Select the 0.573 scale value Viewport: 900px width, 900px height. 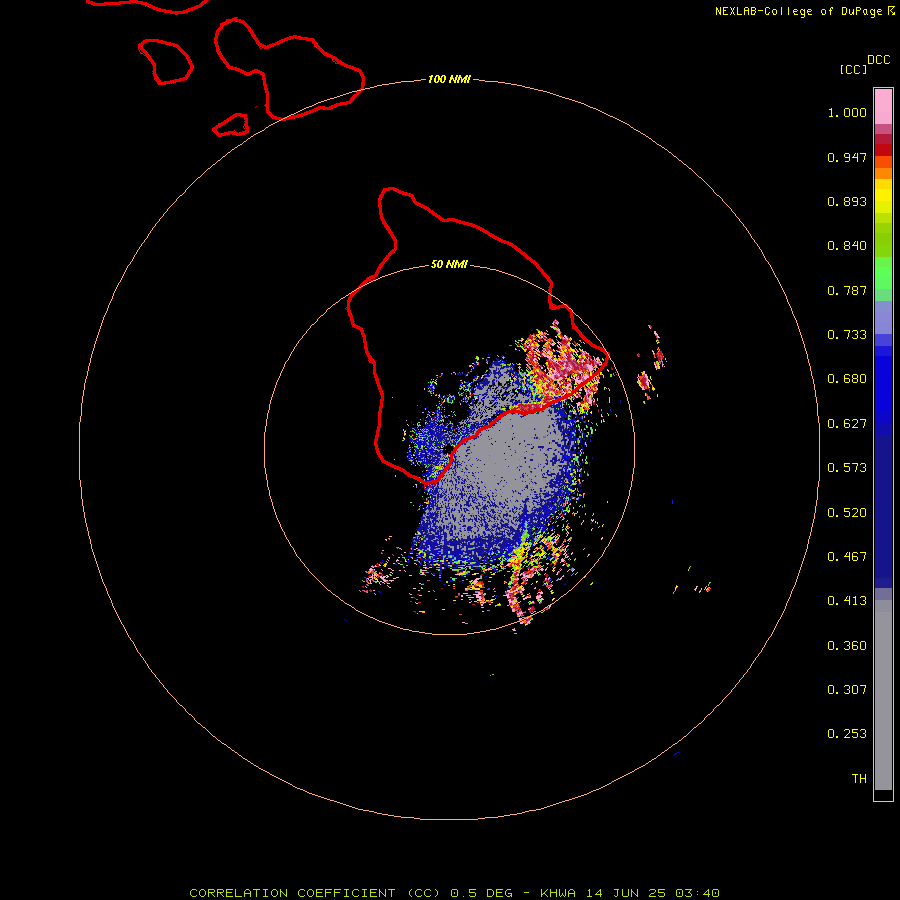click(847, 468)
